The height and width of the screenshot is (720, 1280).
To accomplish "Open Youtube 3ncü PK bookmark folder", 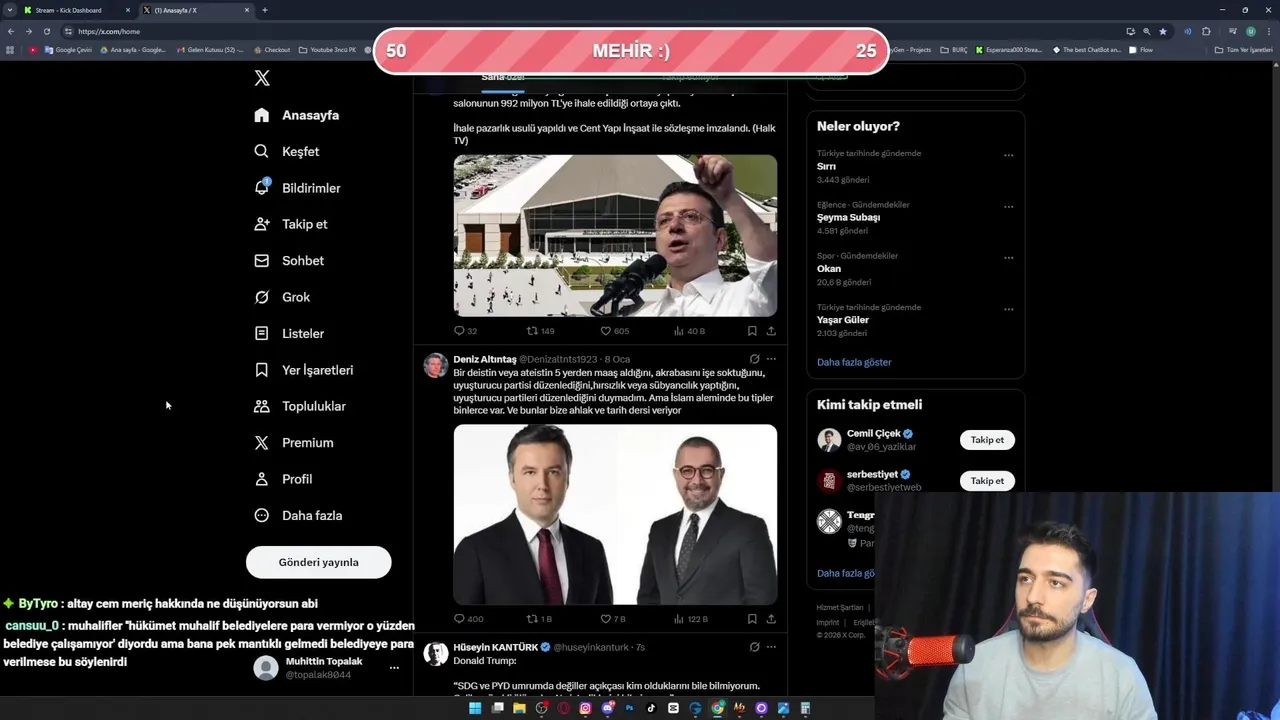I will point(327,49).
